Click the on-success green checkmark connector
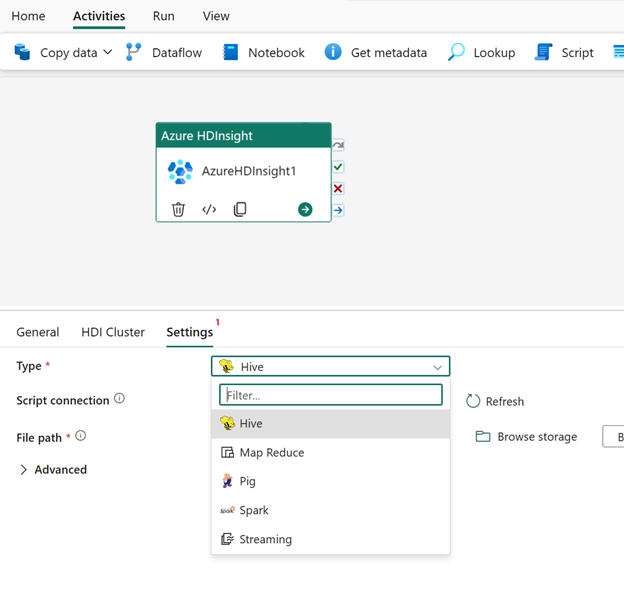The height and width of the screenshot is (596, 624). 338,167
